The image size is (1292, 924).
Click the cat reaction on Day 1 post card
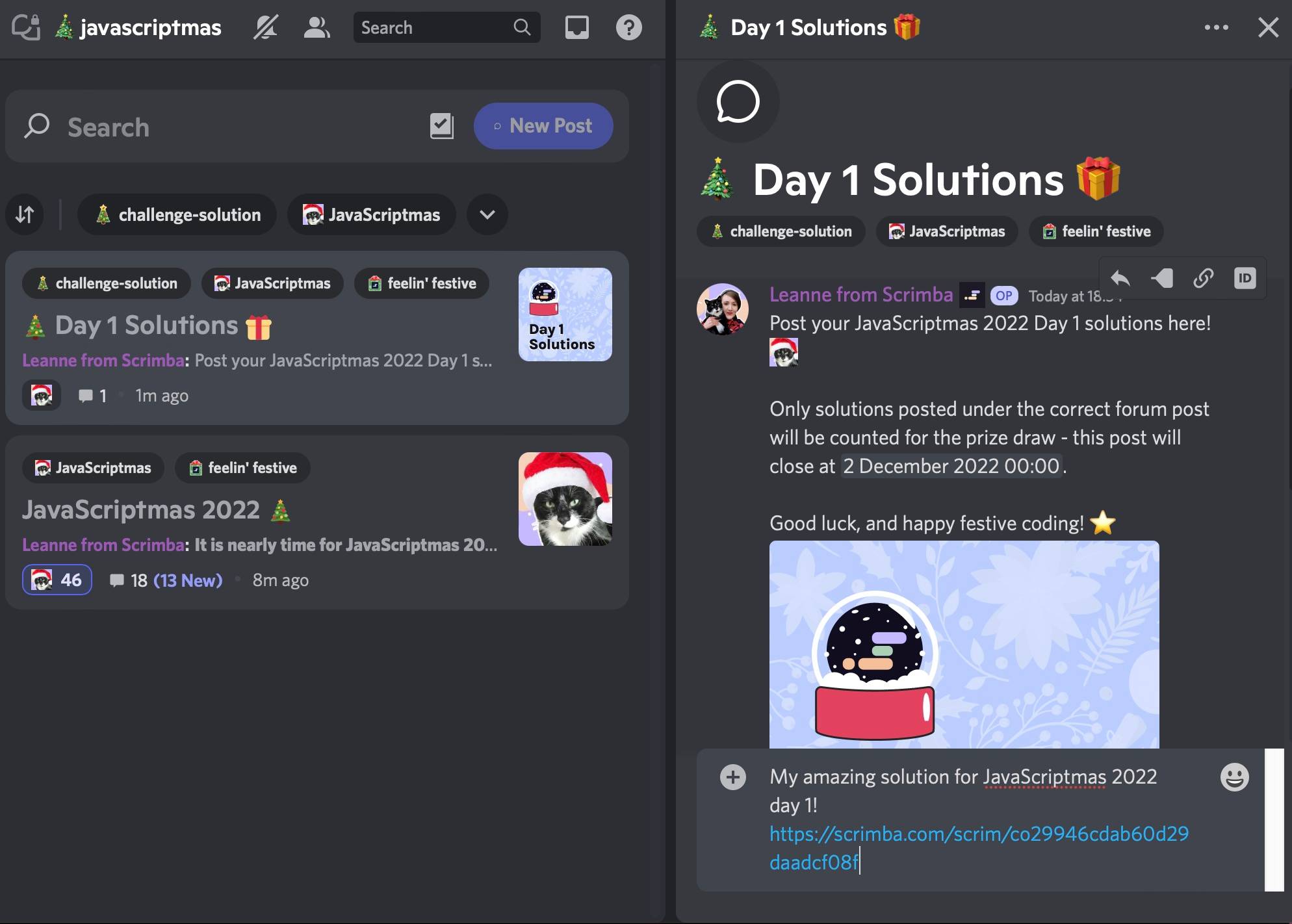pyautogui.click(x=42, y=395)
